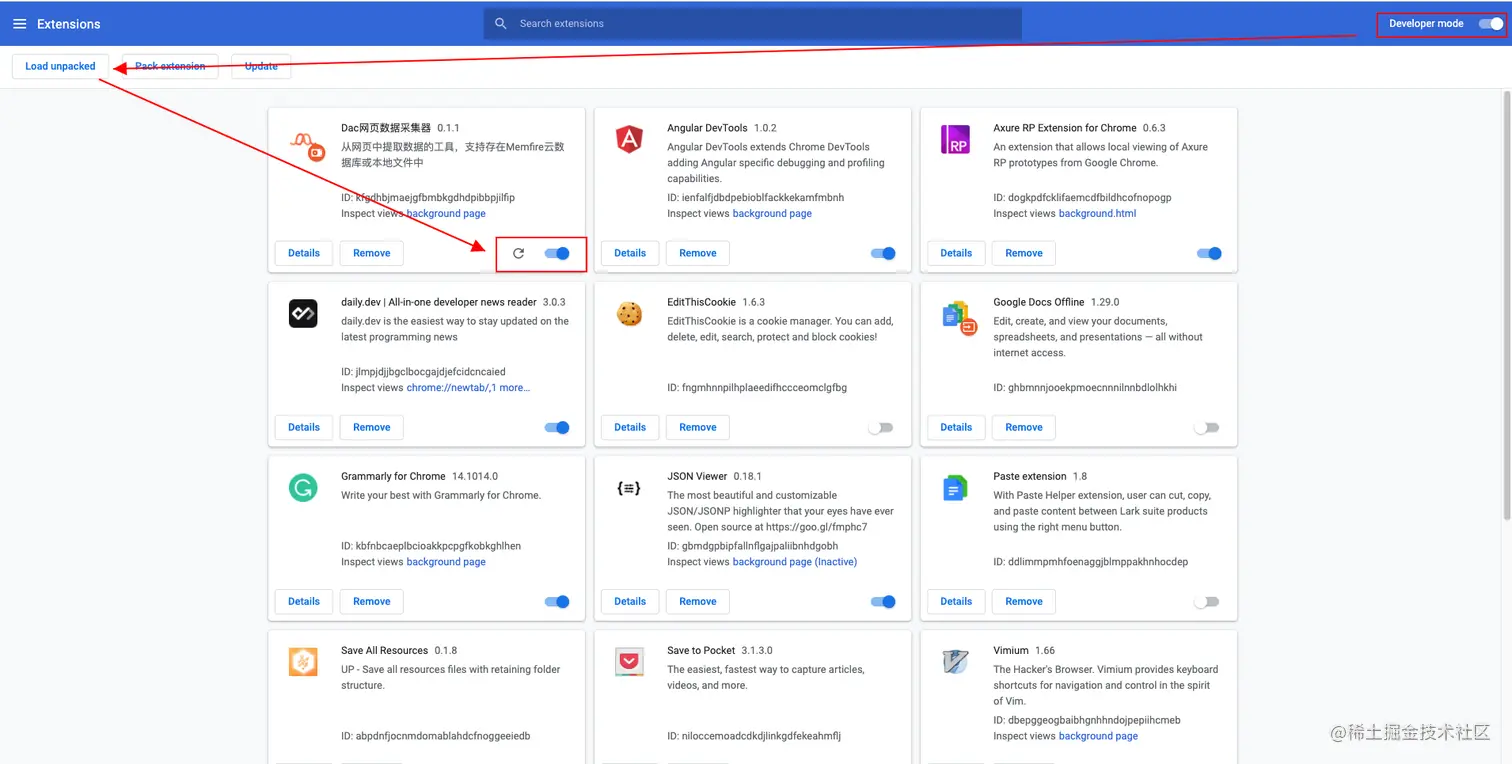The height and width of the screenshot is (764, 1512).
Task: Enable Google Docs Offline extension
Action: click(x=1207, y=427)
